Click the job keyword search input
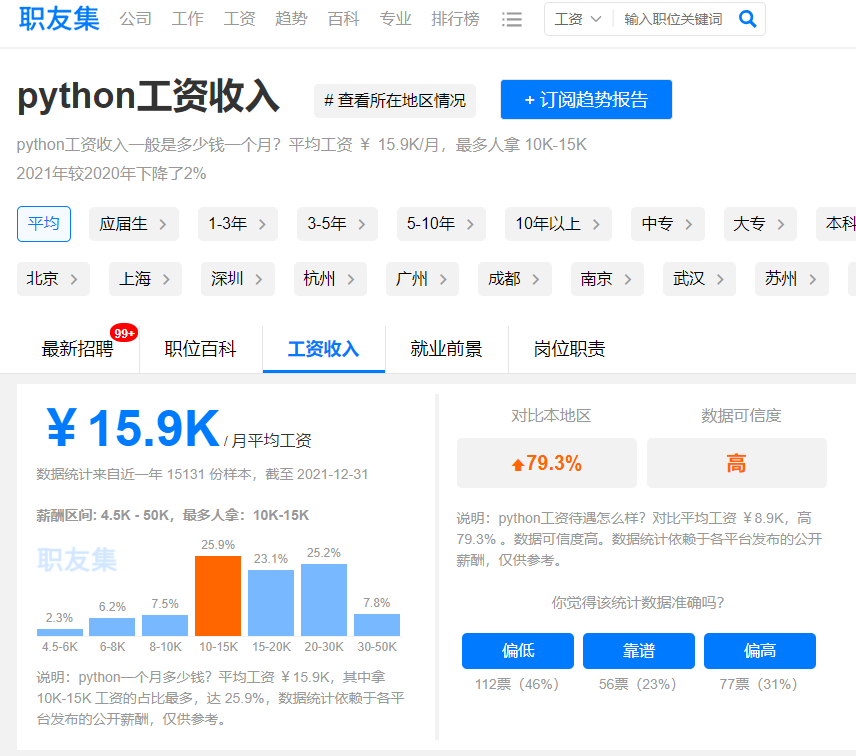The image size is (856, 756). coord(673,19)
